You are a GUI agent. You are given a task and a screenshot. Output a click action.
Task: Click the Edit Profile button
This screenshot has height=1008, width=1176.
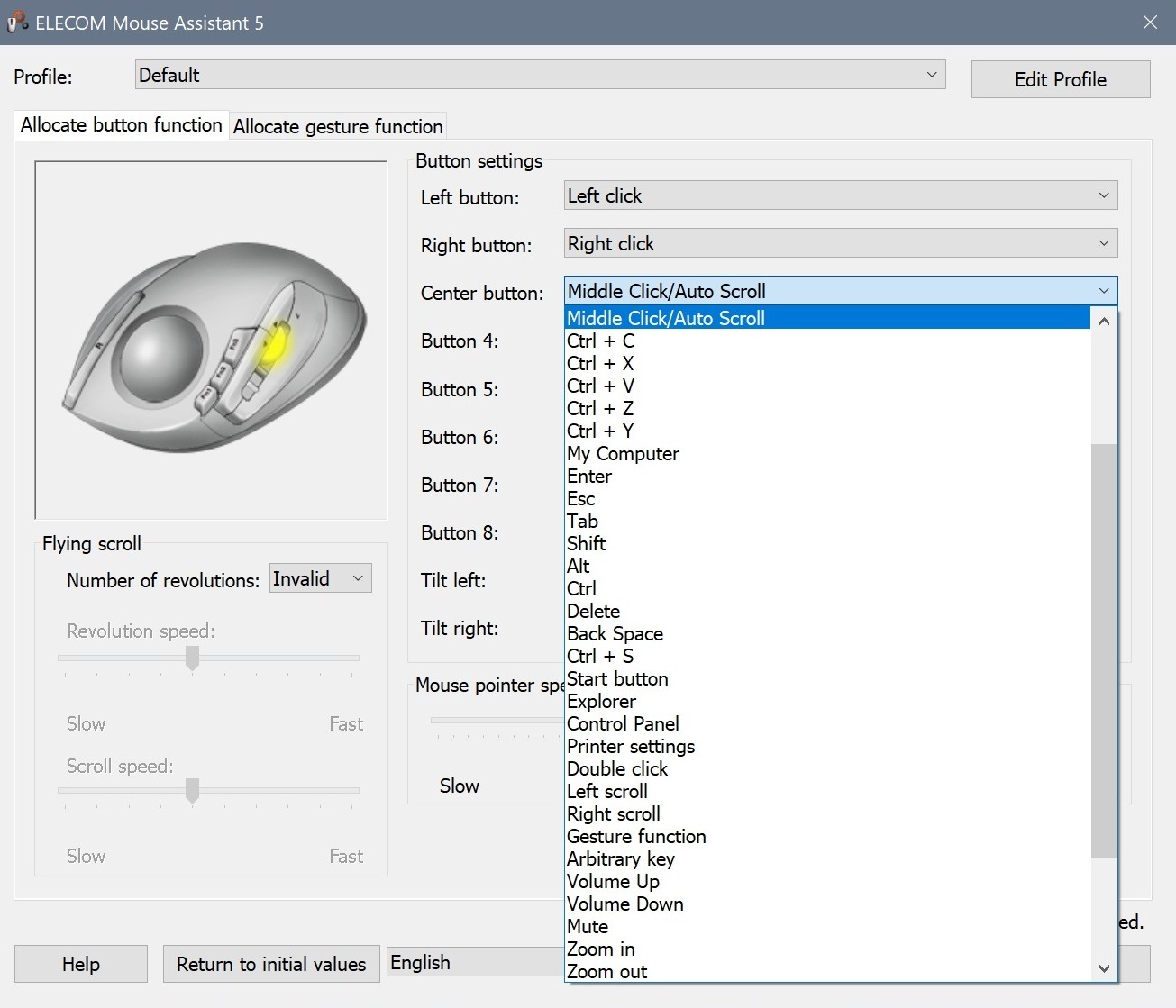[1061, 79]
